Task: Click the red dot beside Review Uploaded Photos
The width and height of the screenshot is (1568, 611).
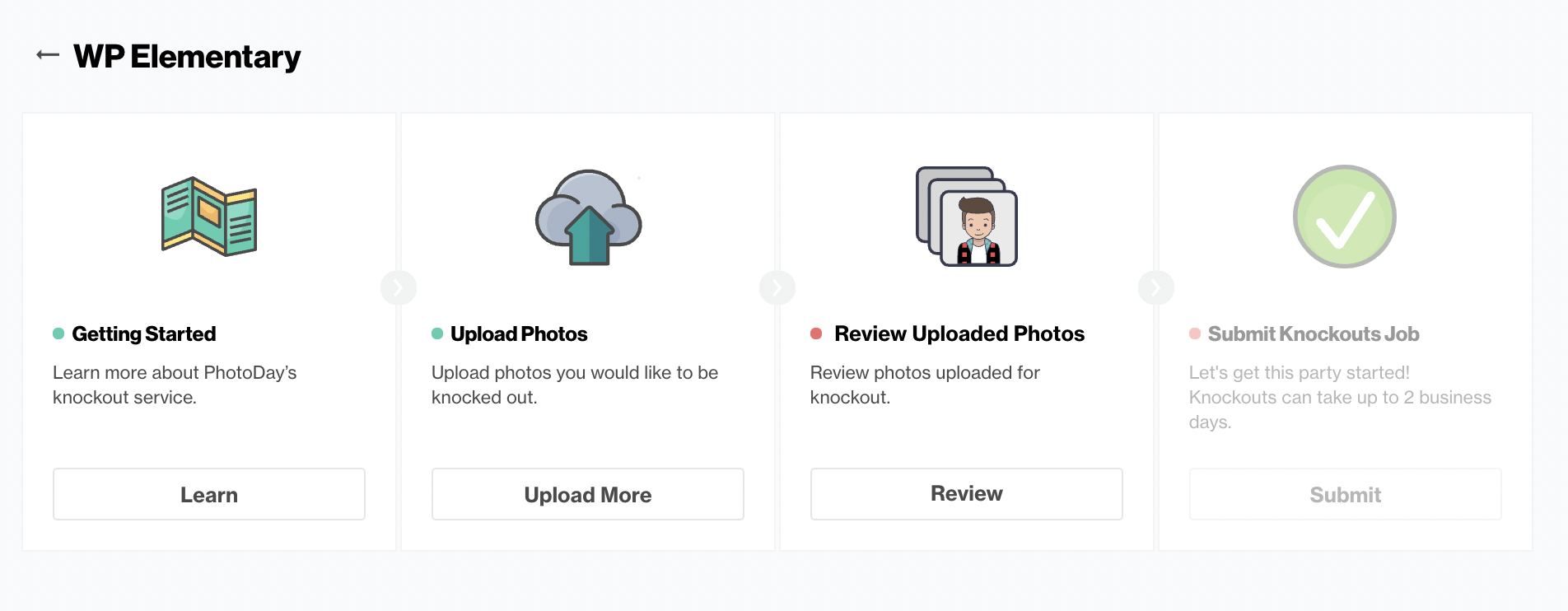Action: point(816,333)
